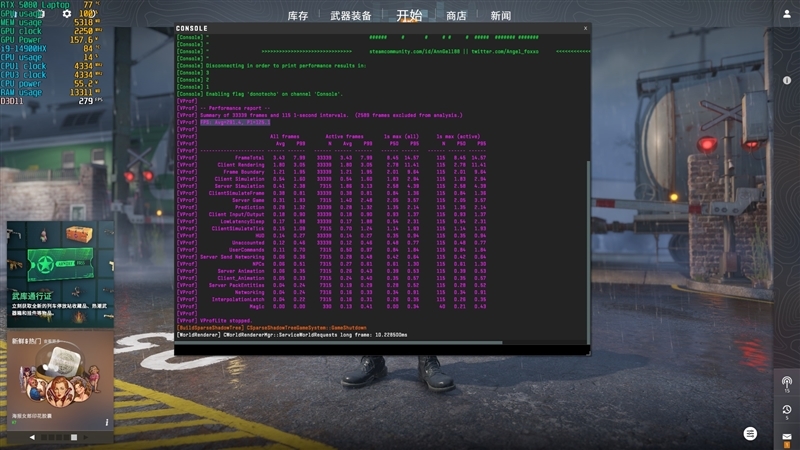Click the 'Active frames' column header

[x=344, y=137]
